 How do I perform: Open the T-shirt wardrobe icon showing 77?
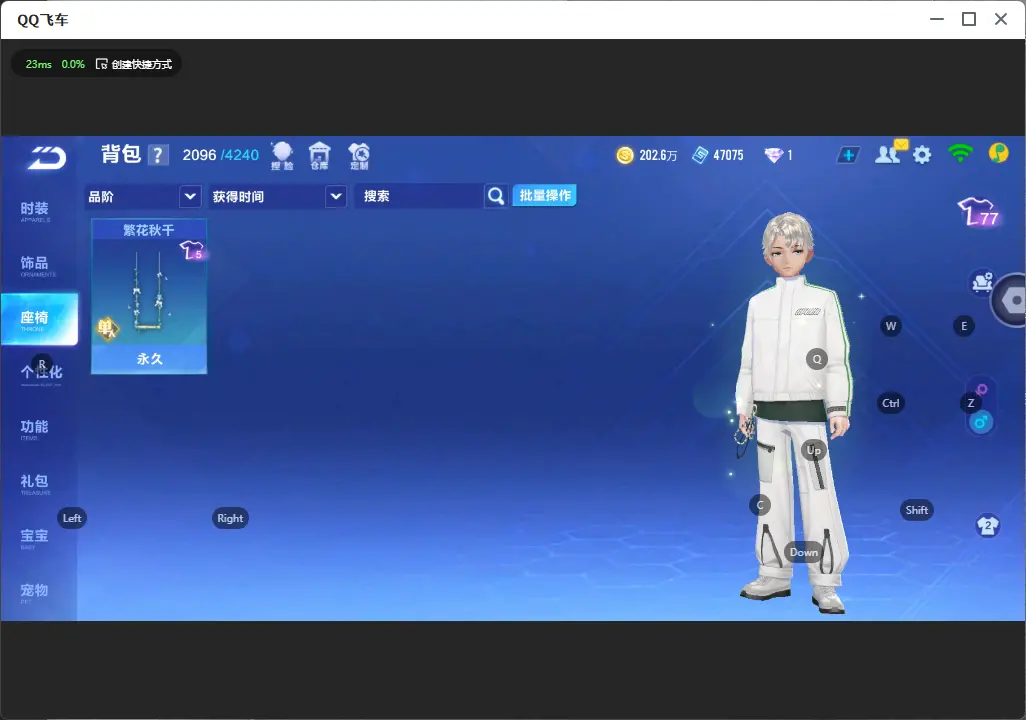coord(978,212)
